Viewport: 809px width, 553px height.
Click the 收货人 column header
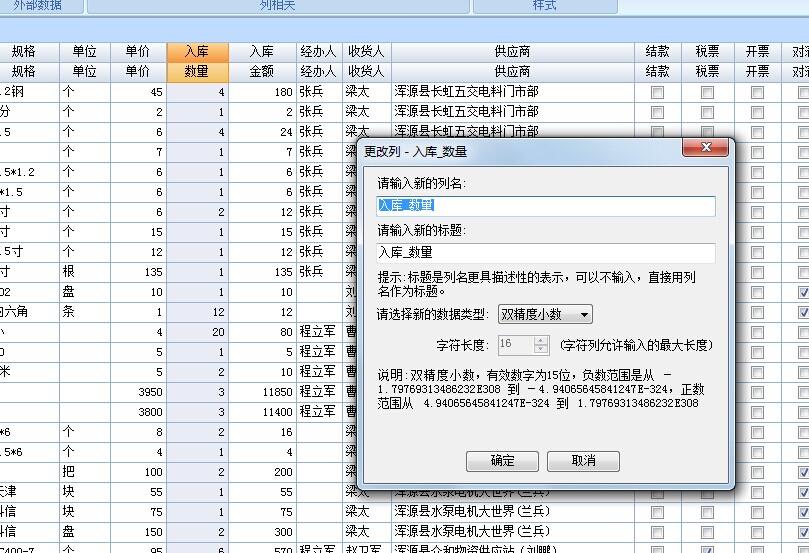[x=365, y=61]
